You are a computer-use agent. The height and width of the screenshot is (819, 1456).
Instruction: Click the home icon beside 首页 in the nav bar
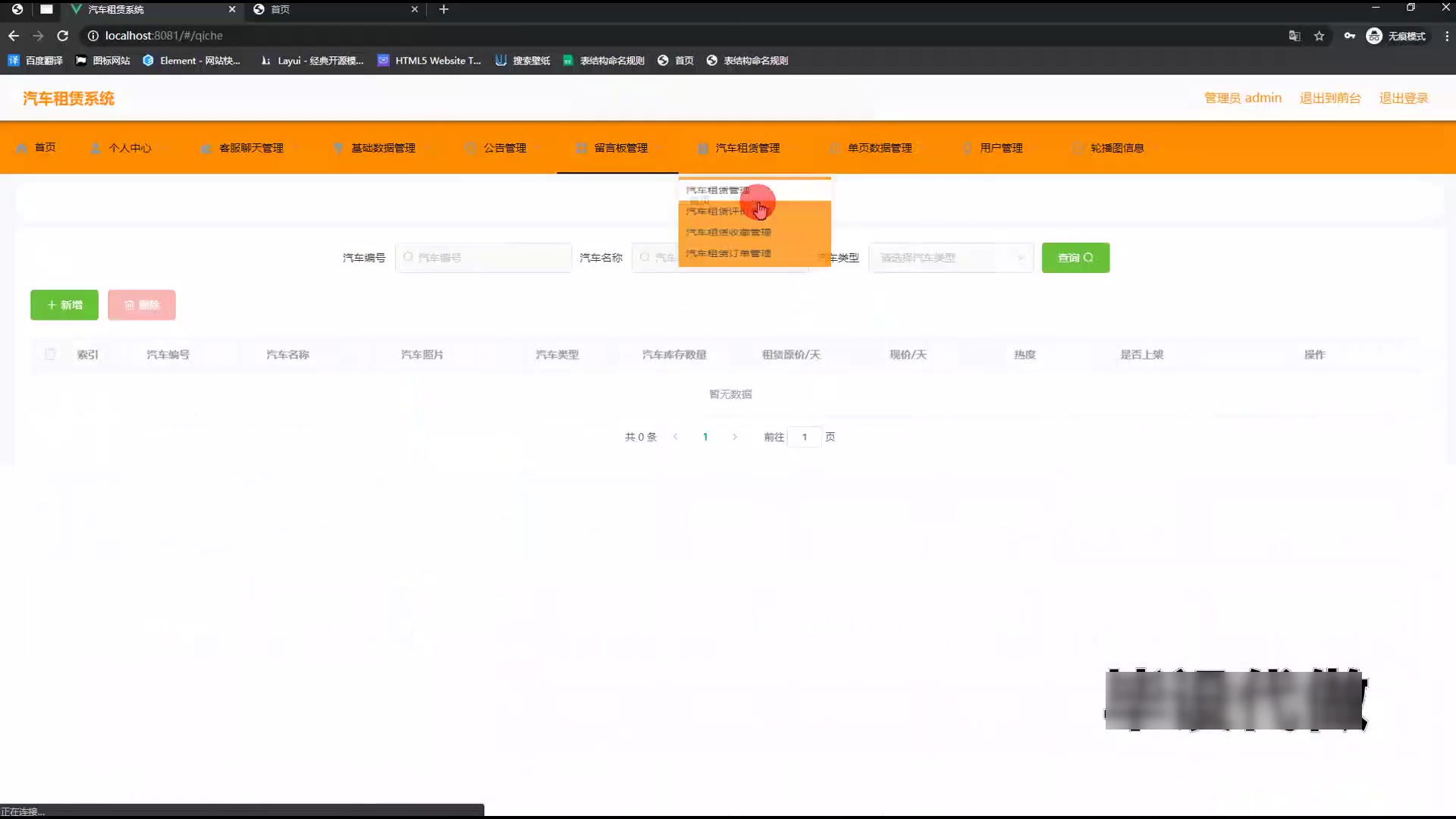pyautogui.click(x=21, y=148)
